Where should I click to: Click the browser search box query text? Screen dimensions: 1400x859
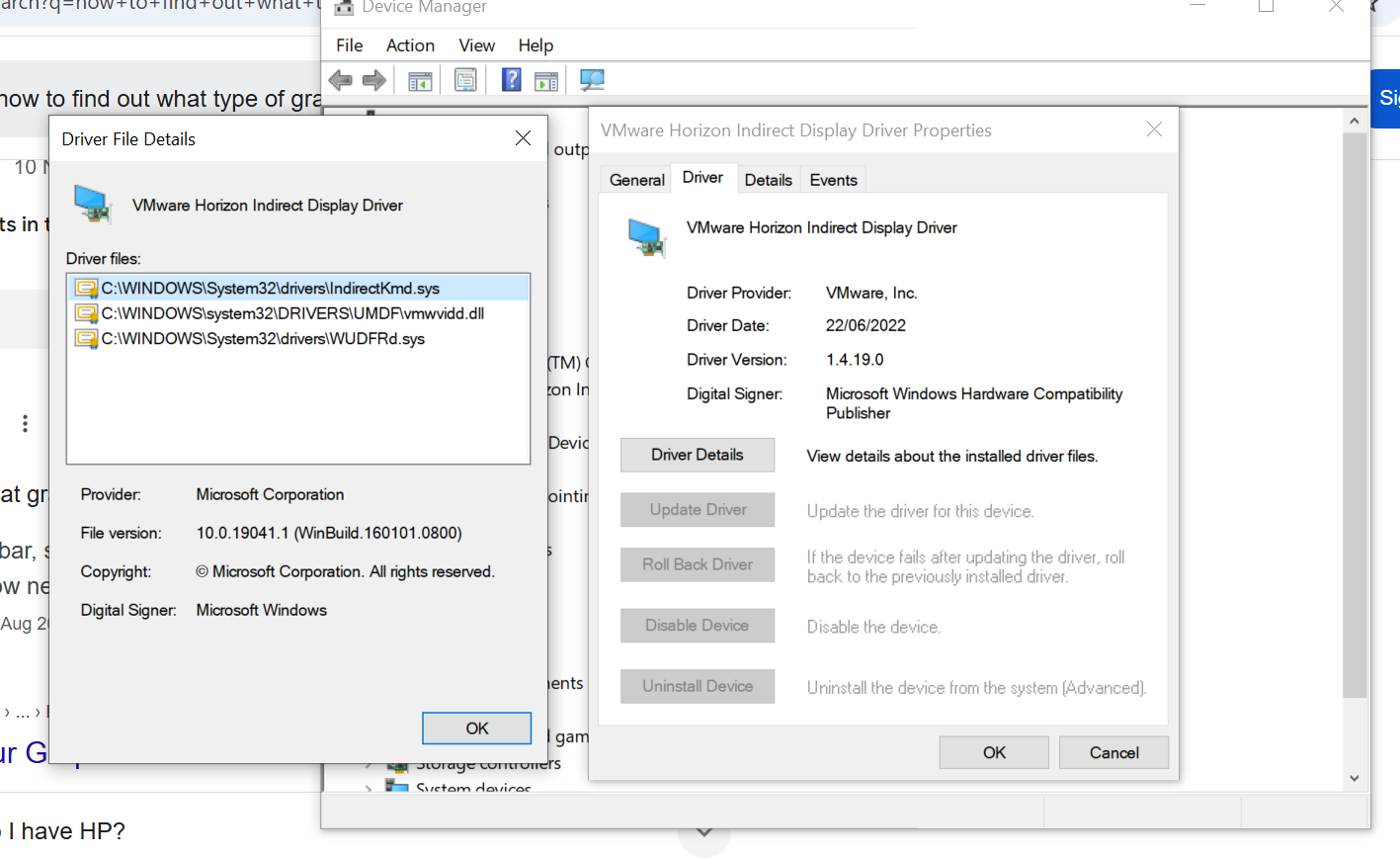[x=160, y=99]
